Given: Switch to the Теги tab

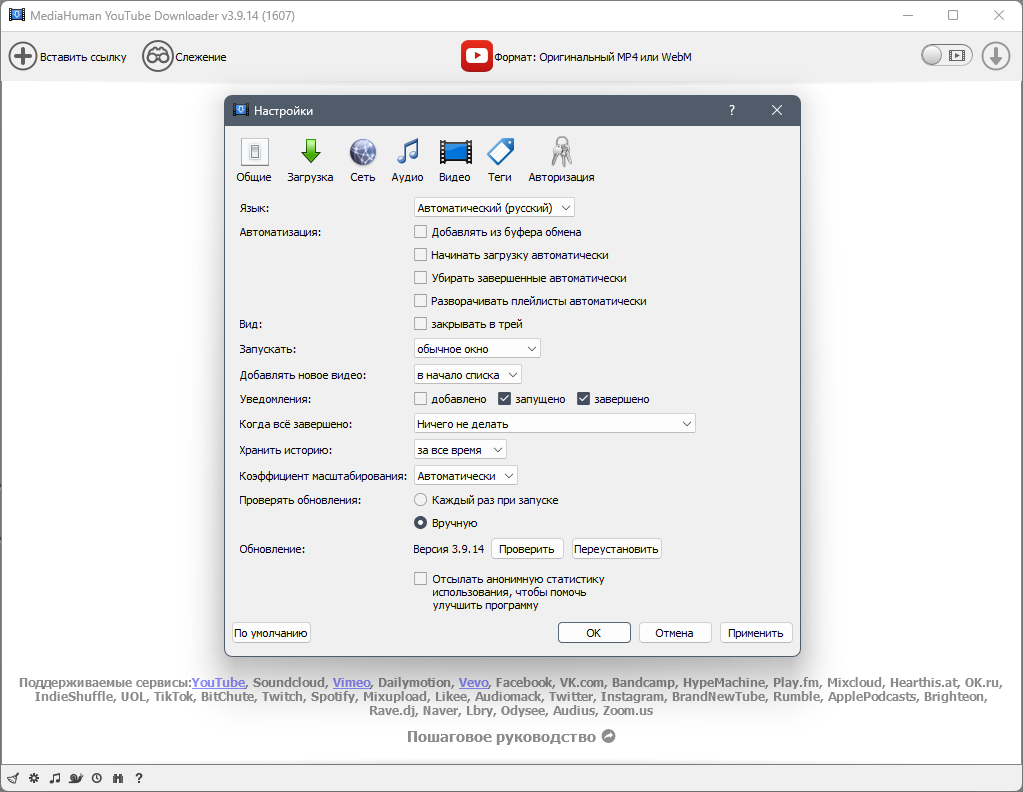Looking at the screenshot, I should (x=500, y=160).
